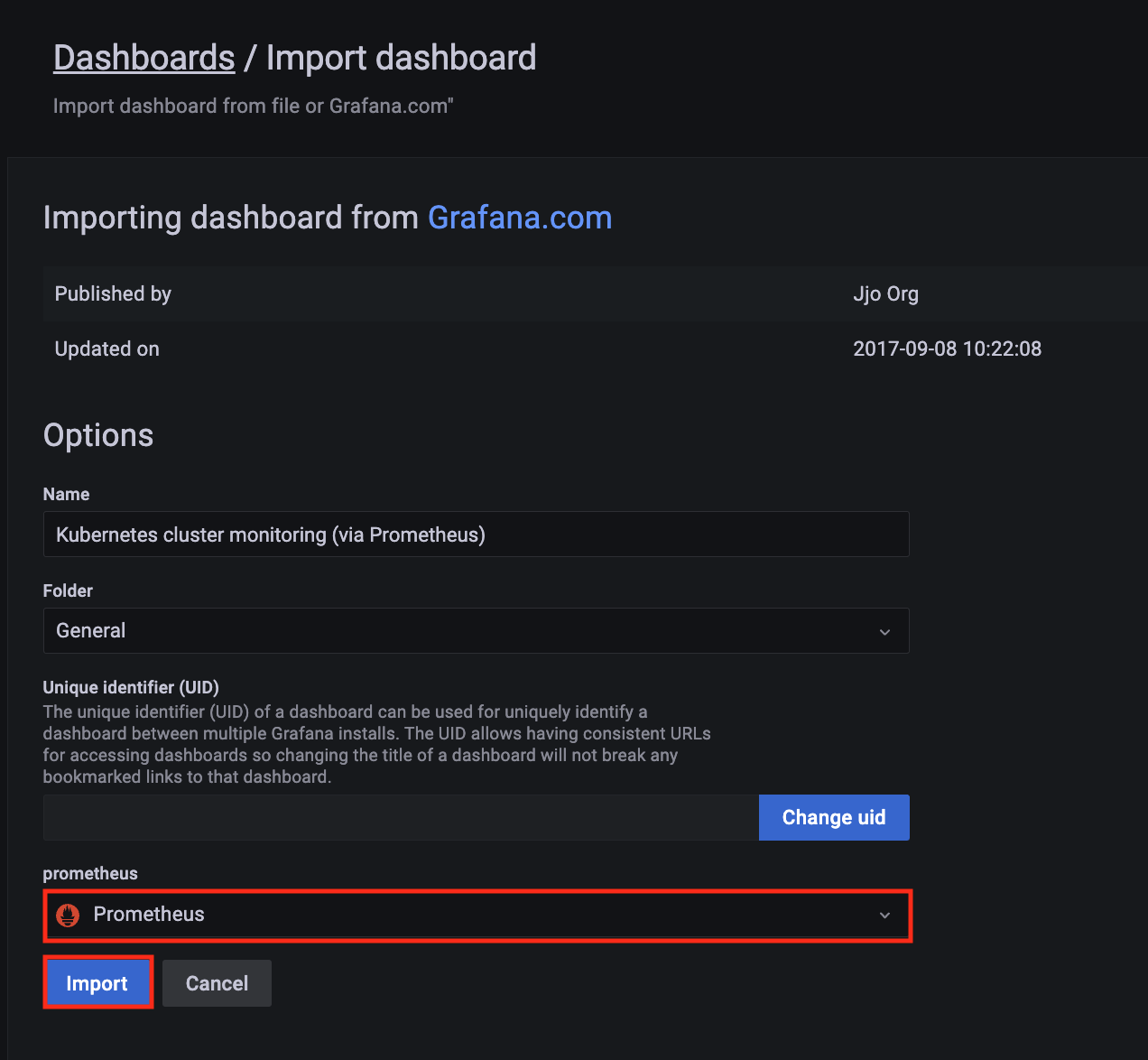Viewport: 1148px width, 1060px height.
Task: Expand the prometheus data source dropdown
Action: coord(884,915)
